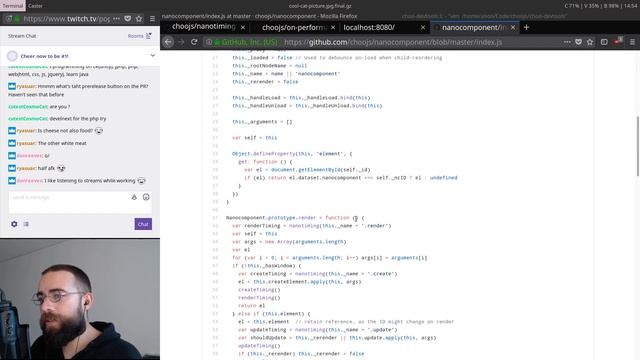
Task: Click line 'var self = this' above Object.defineProperty
Action: pyautogui.click(x=255, y=138)
